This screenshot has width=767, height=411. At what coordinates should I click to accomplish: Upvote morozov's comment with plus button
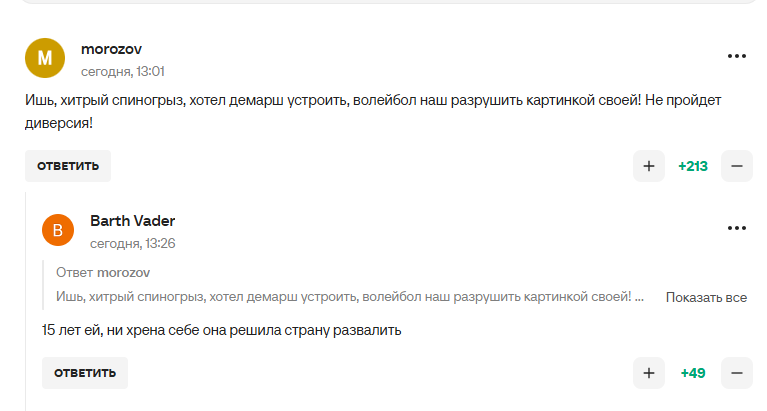(x=648, y=166)
